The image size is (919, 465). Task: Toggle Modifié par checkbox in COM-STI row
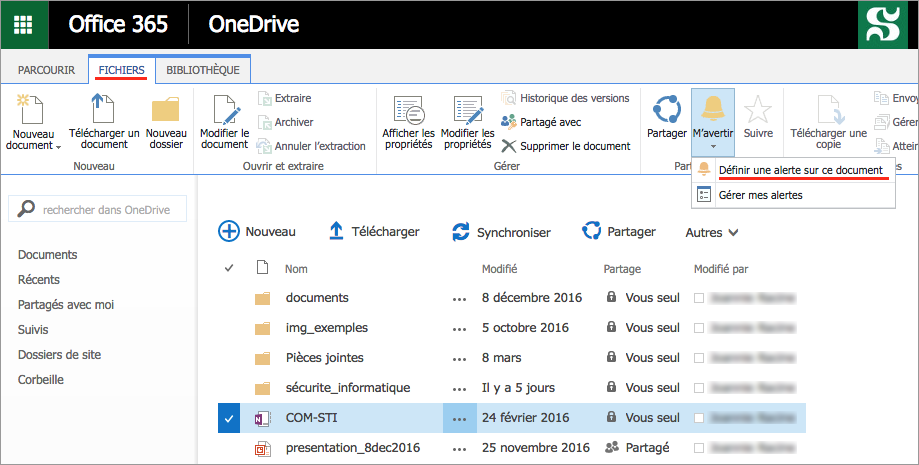[699, 418]
